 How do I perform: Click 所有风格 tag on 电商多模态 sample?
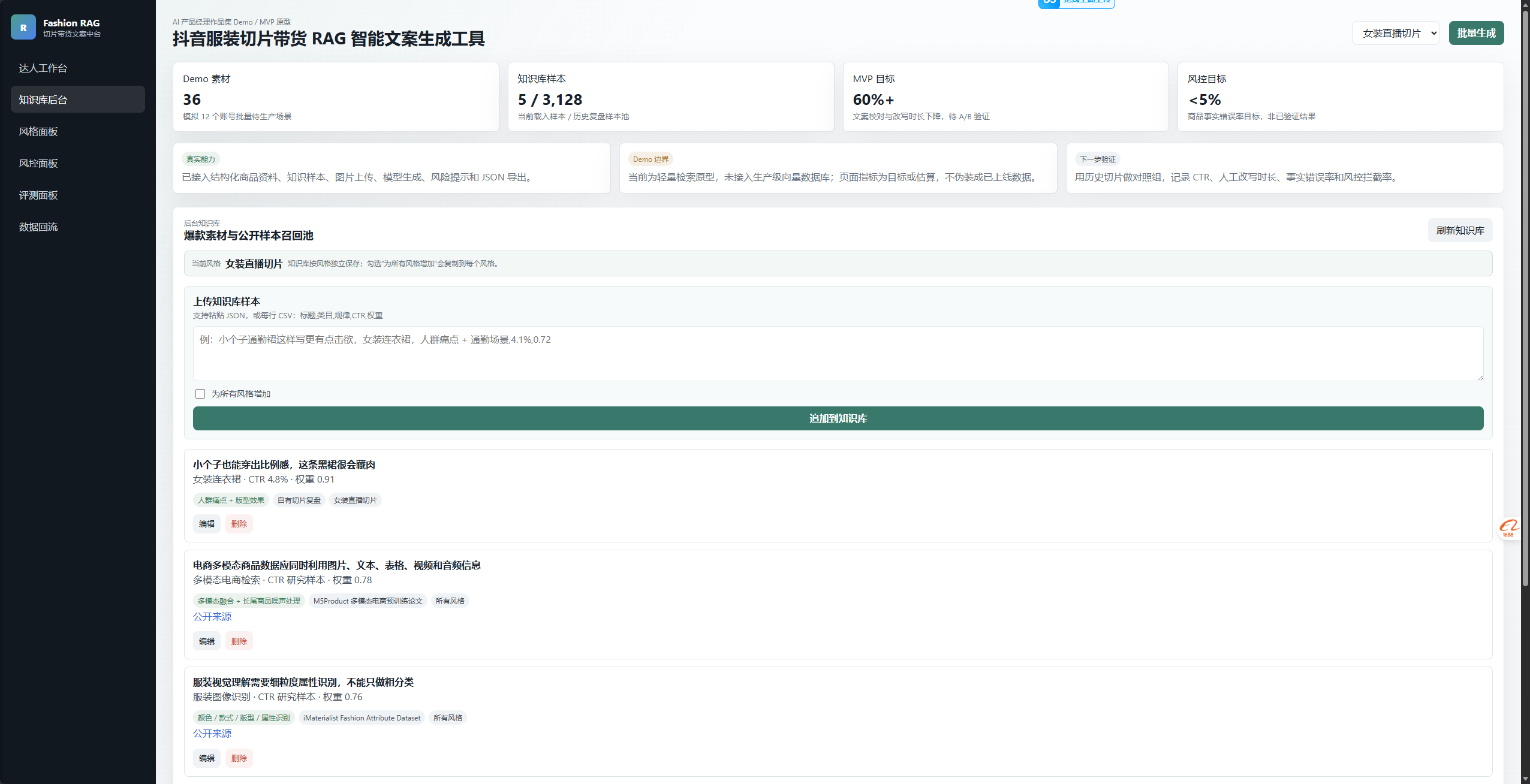click(450, 601)
